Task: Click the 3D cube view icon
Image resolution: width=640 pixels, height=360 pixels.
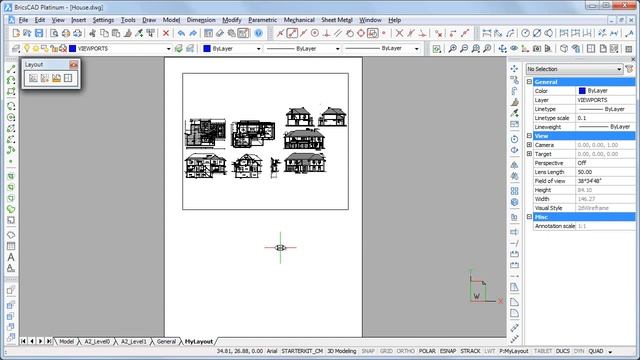Action: [564, 49]
